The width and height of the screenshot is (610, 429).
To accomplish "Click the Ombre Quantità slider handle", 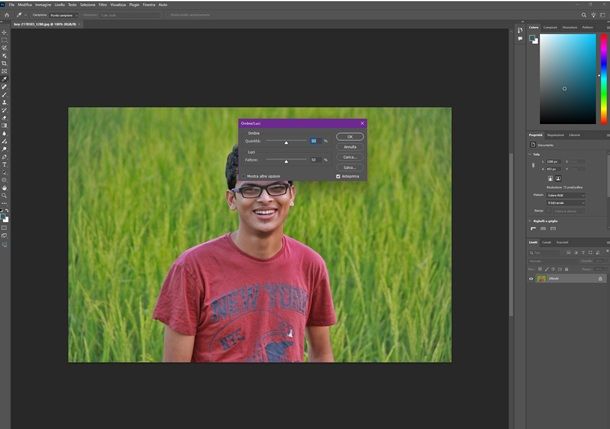I will tap(287, 143).
